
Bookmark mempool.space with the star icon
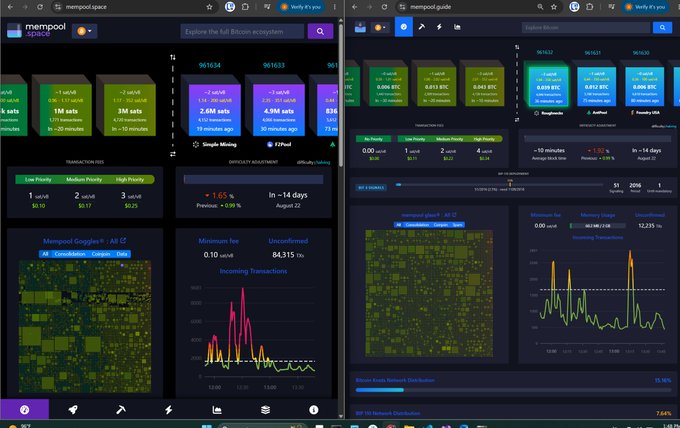pos(209,7)
